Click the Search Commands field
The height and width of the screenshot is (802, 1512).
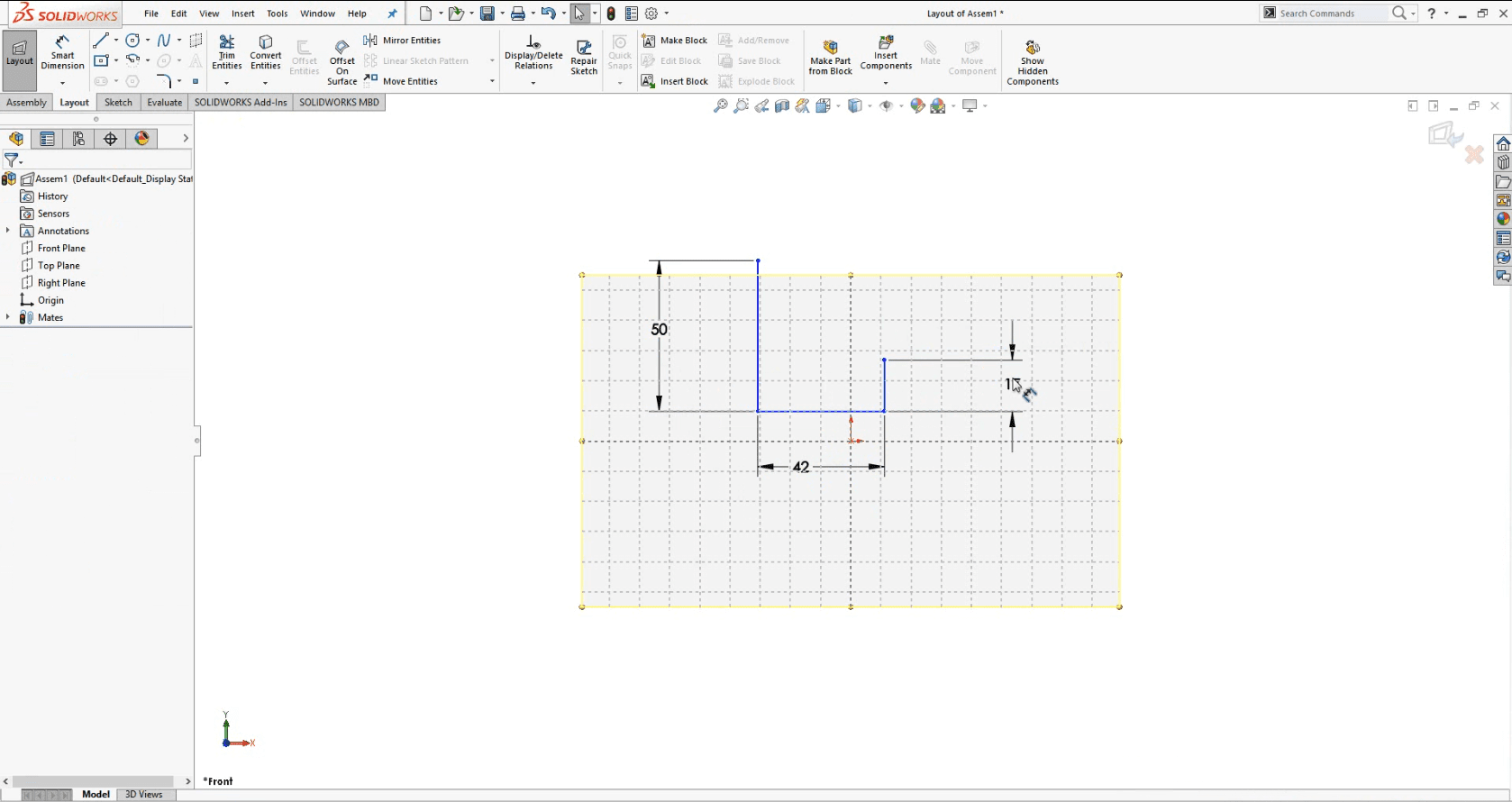(x=1325, y=14)
